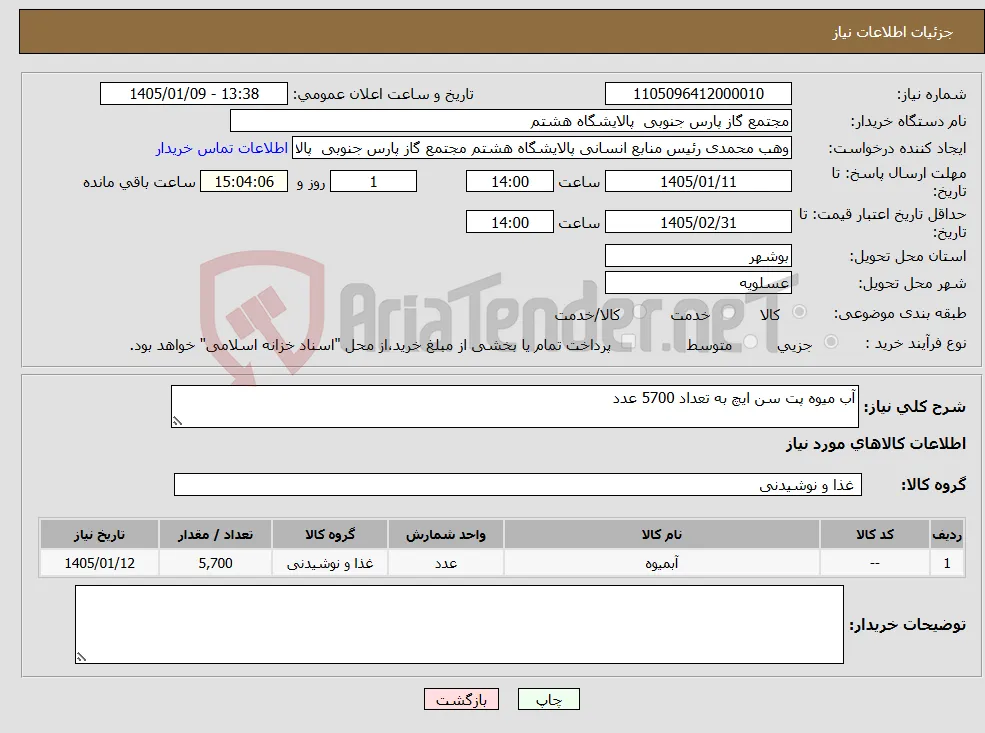Click the response deadline date 1405/01/11

[698, 182]
